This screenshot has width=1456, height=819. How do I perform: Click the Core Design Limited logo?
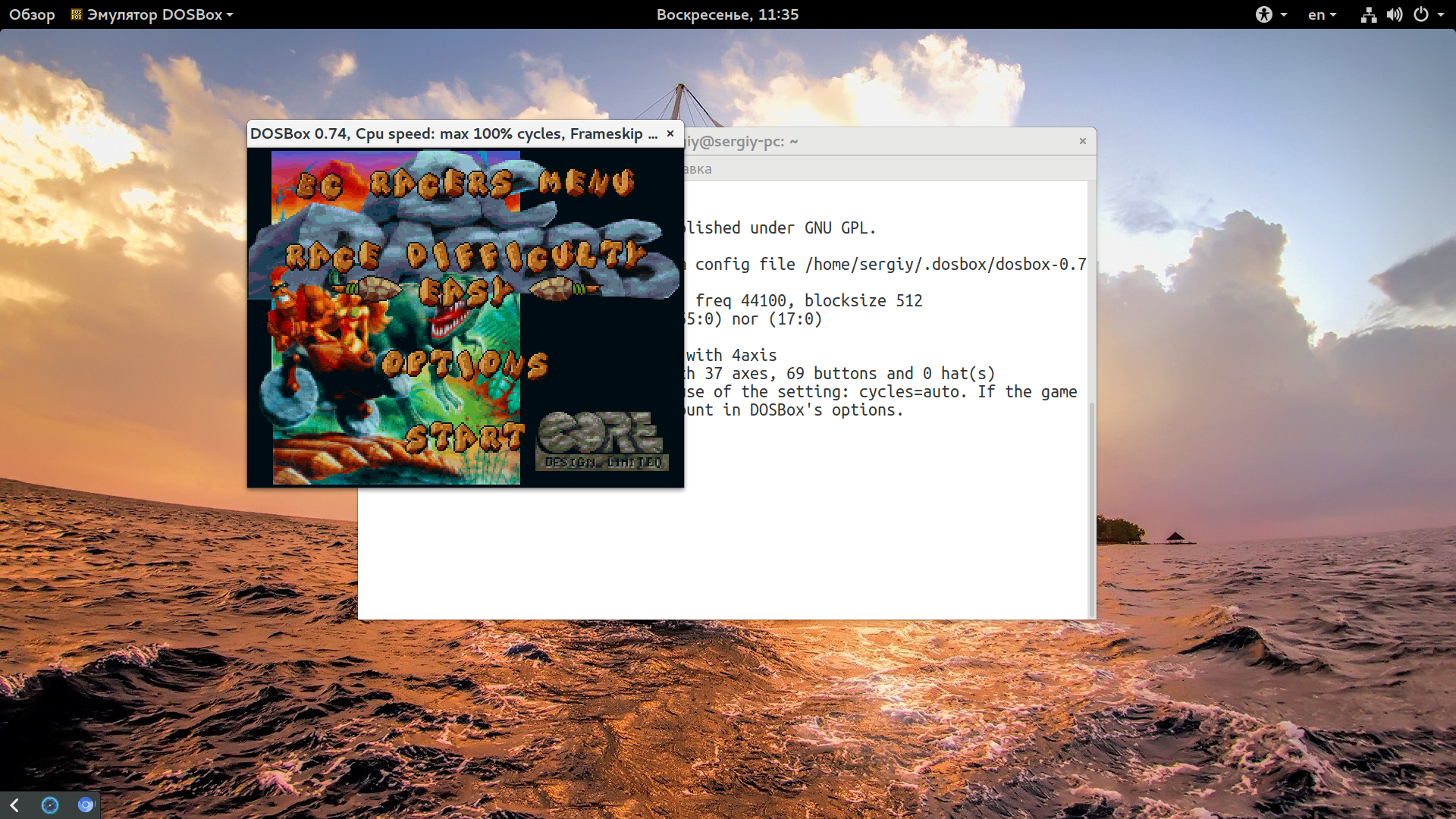[x=602, y=441]
